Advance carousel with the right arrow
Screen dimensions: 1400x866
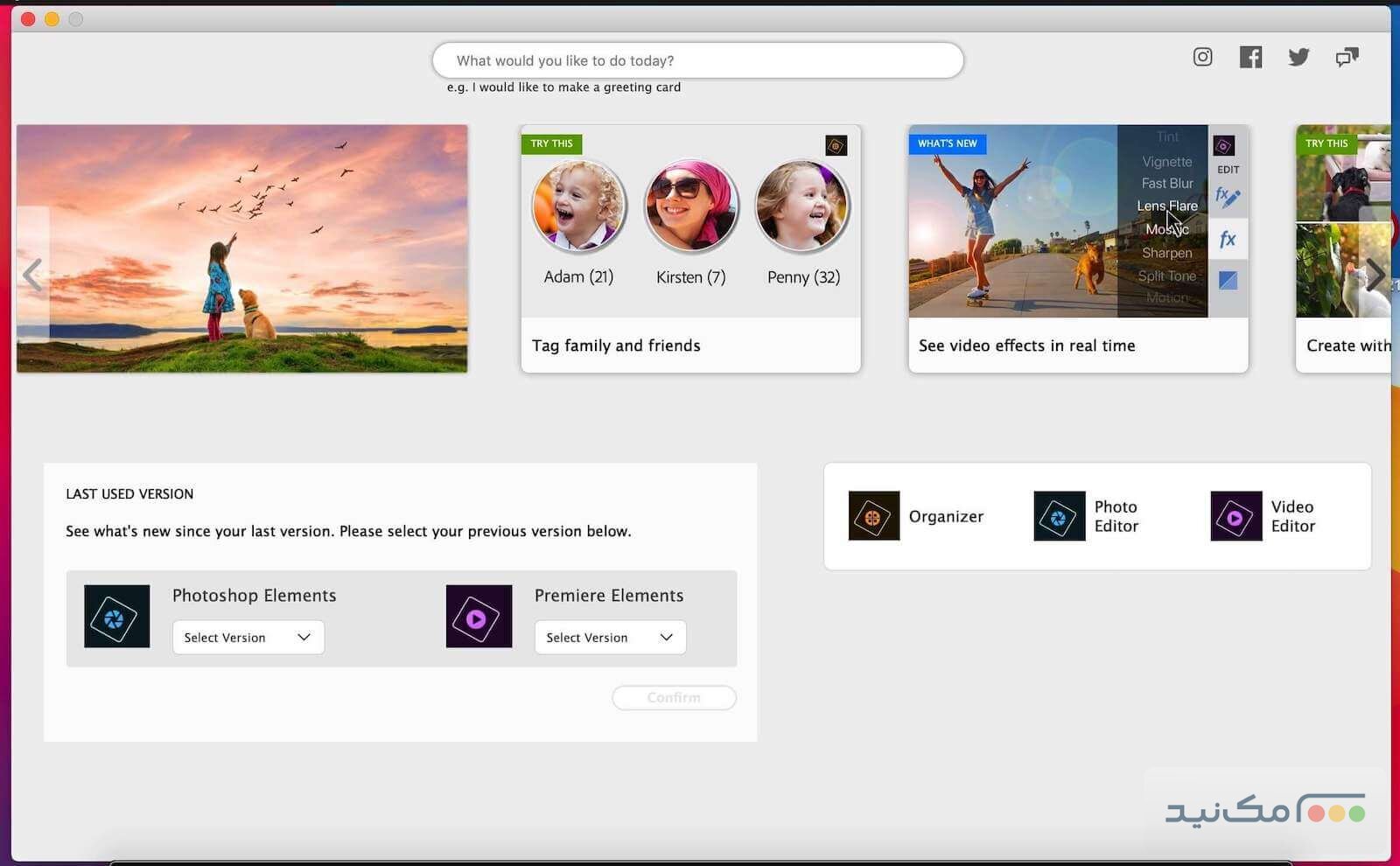point(1375,275)
